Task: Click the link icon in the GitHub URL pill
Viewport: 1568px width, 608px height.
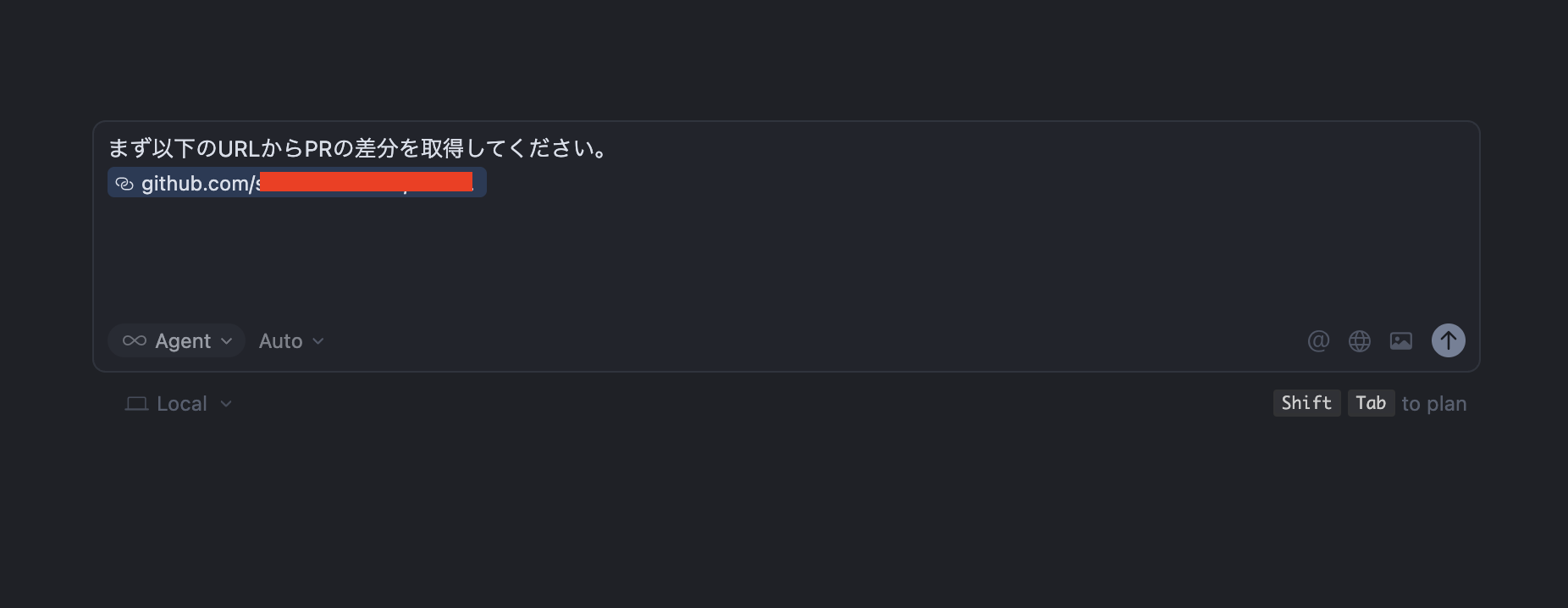Action: pyautogui.click(x=125, y=182)
